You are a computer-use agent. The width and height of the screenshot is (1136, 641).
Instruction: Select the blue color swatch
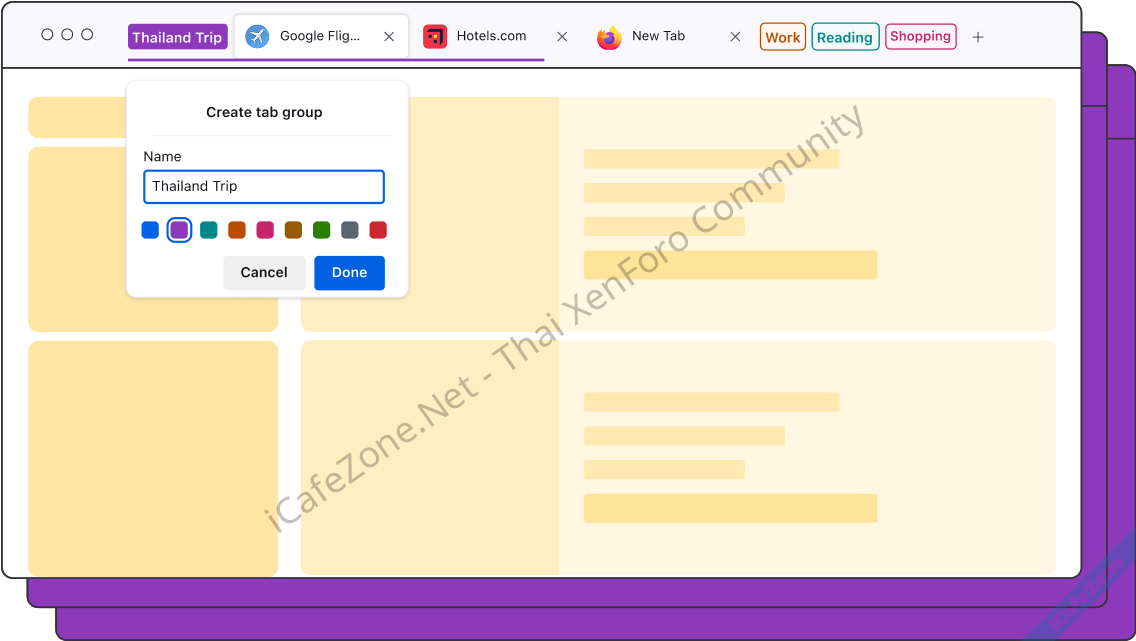[150, 229]
